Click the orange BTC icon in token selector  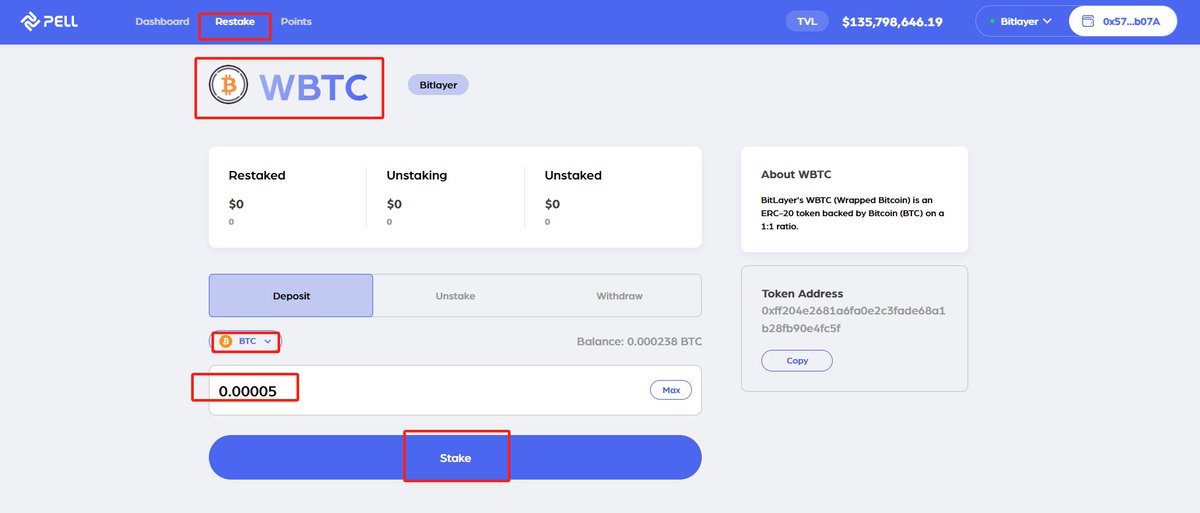coord(226,341)
